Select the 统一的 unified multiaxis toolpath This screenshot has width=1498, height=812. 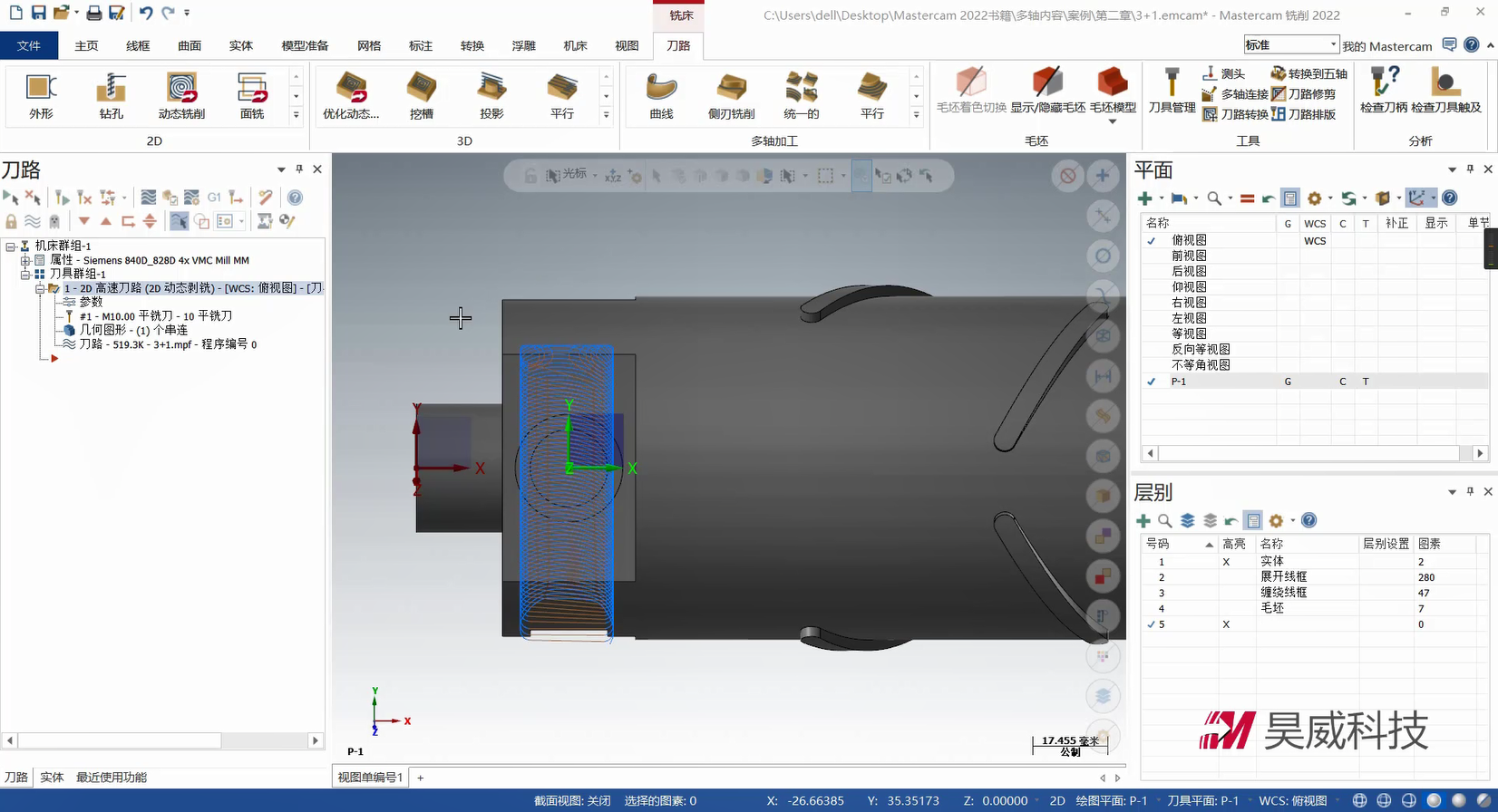coord(801,95)
